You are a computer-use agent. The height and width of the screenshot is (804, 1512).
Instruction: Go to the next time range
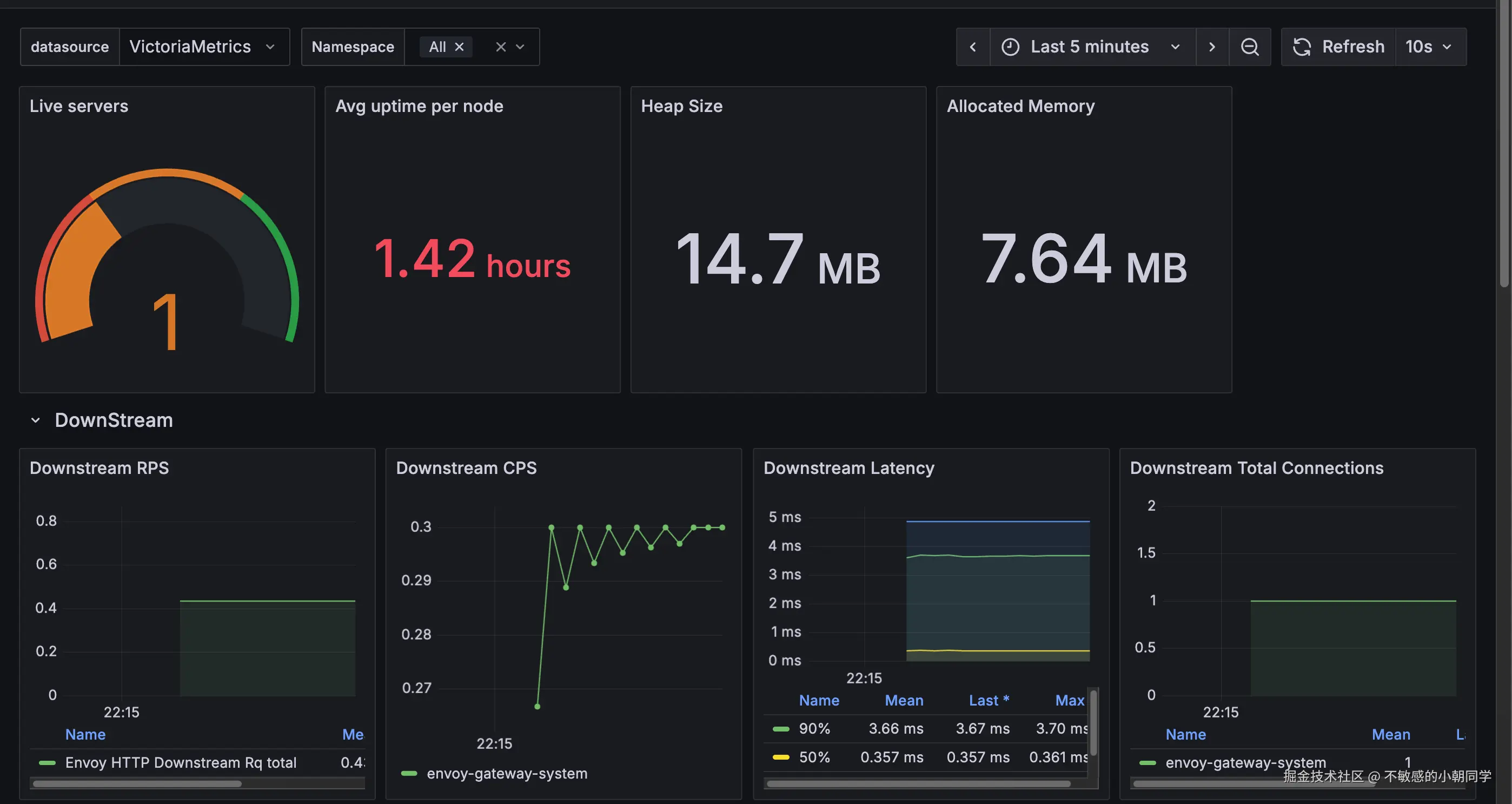coord(1212,47)
